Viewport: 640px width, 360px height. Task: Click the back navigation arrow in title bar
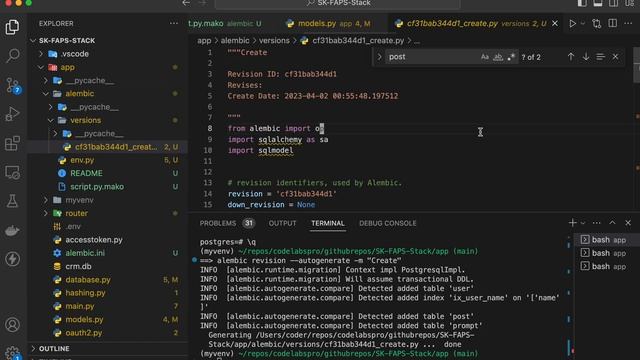click(186, 3)
